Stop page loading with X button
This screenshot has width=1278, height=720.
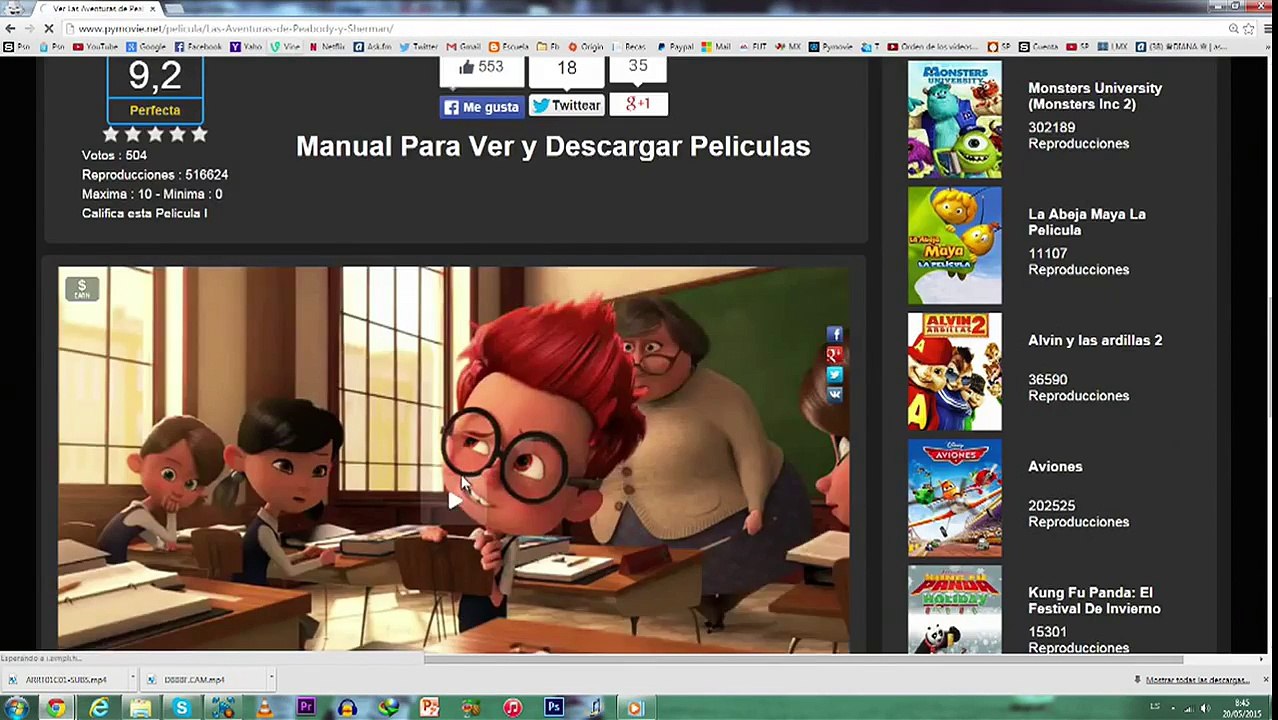48,28
